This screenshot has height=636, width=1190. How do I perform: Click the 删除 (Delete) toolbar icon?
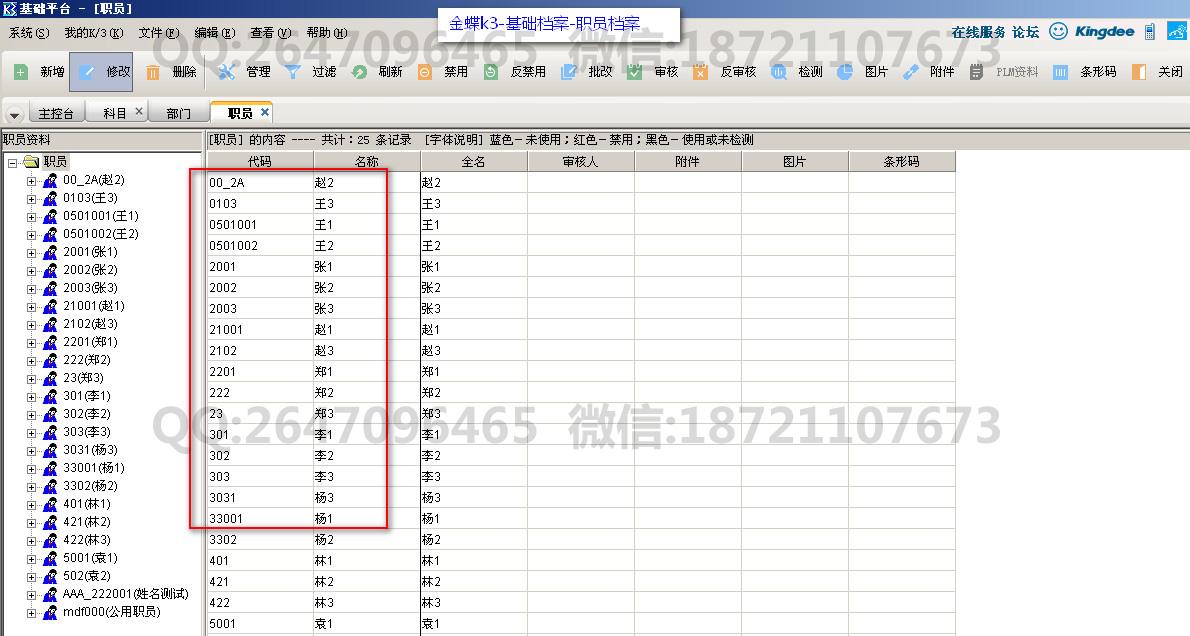click(x=153, y=72)
